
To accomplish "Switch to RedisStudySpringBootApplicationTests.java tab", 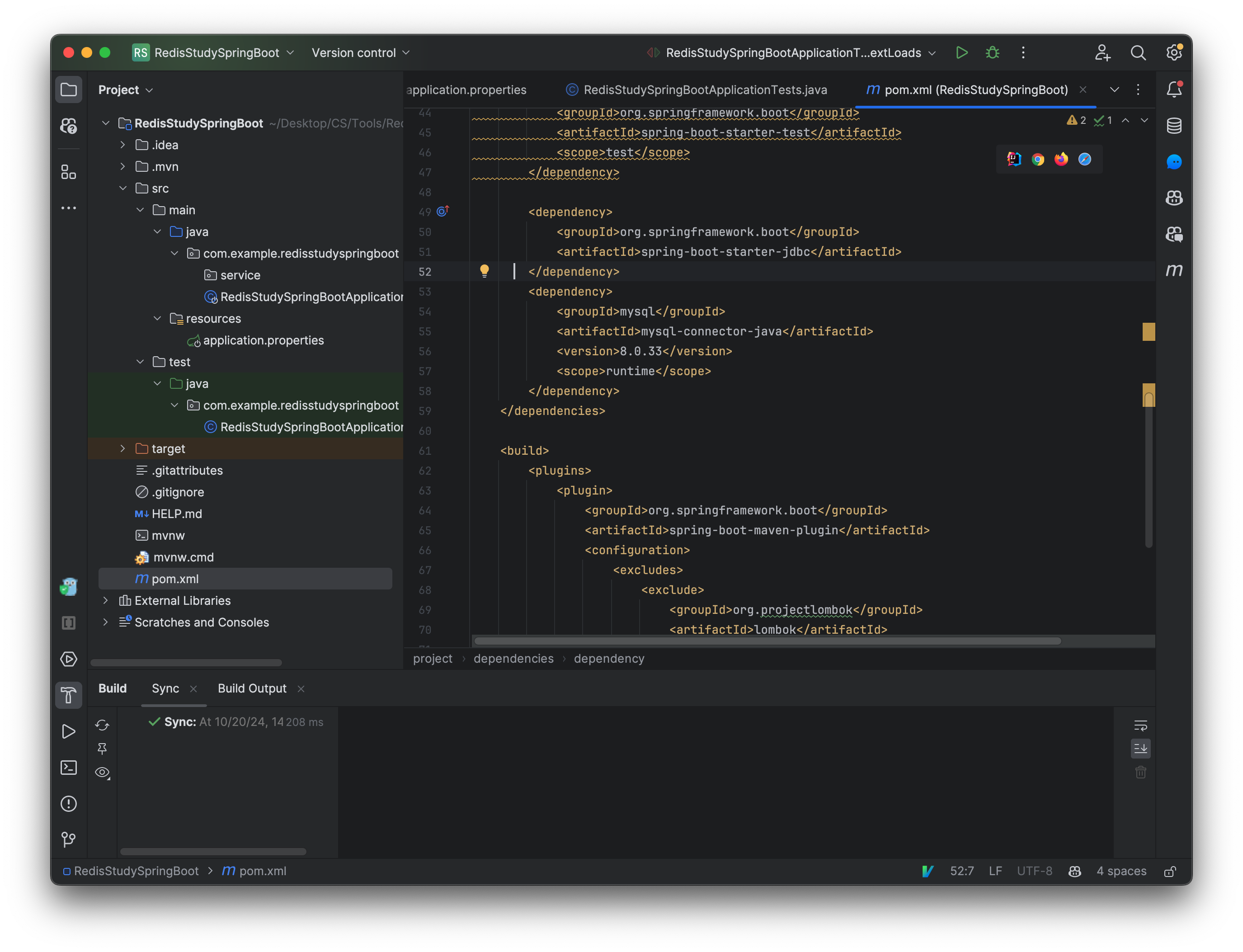I will (x=697, y=90).
